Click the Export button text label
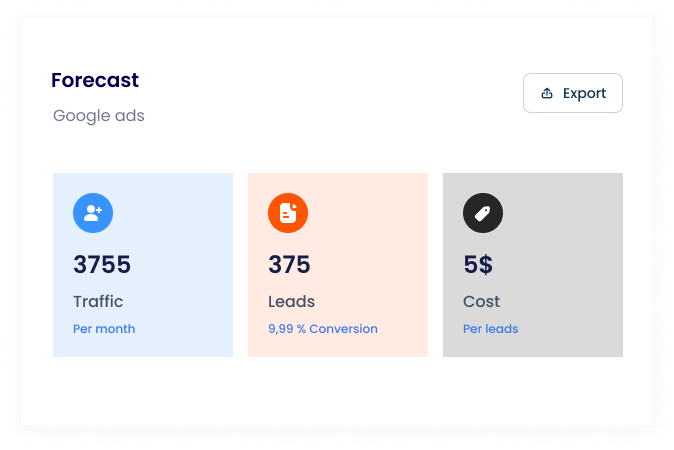Screen dimensions: 674x450 (584, 93)
